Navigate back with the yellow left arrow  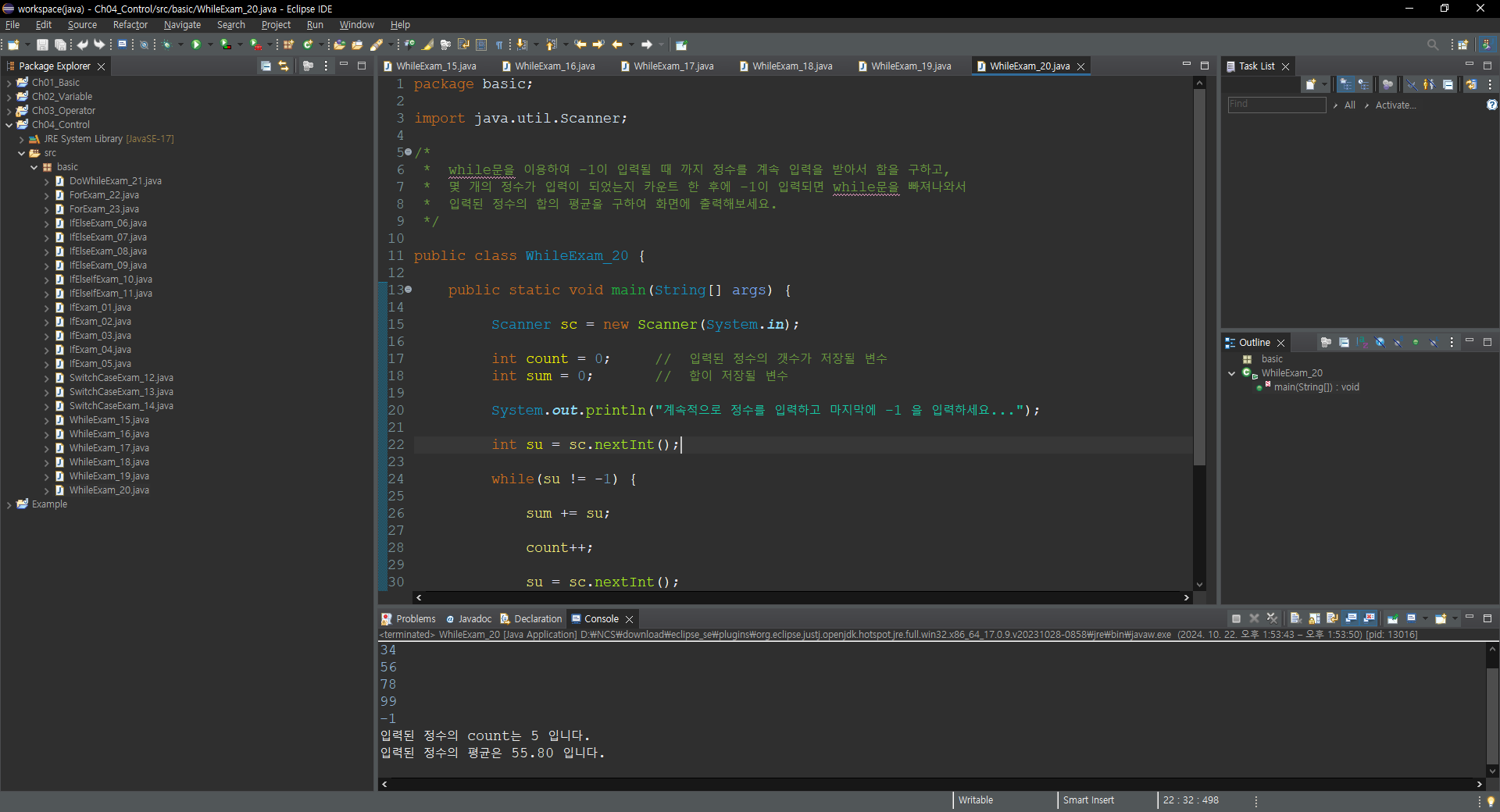(617, 45)
